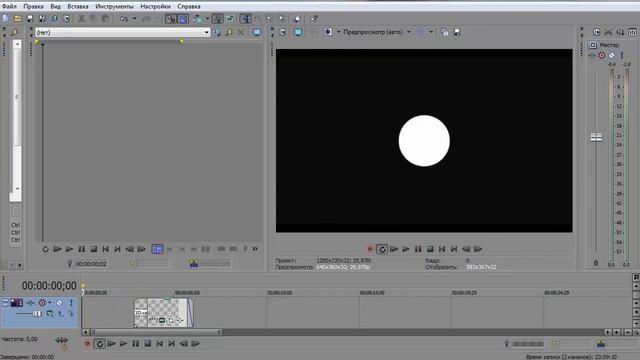The width and height of the screenshot is (640, 360).
Task: Save project with the floppy disk icon
Action: pos(30,19)
